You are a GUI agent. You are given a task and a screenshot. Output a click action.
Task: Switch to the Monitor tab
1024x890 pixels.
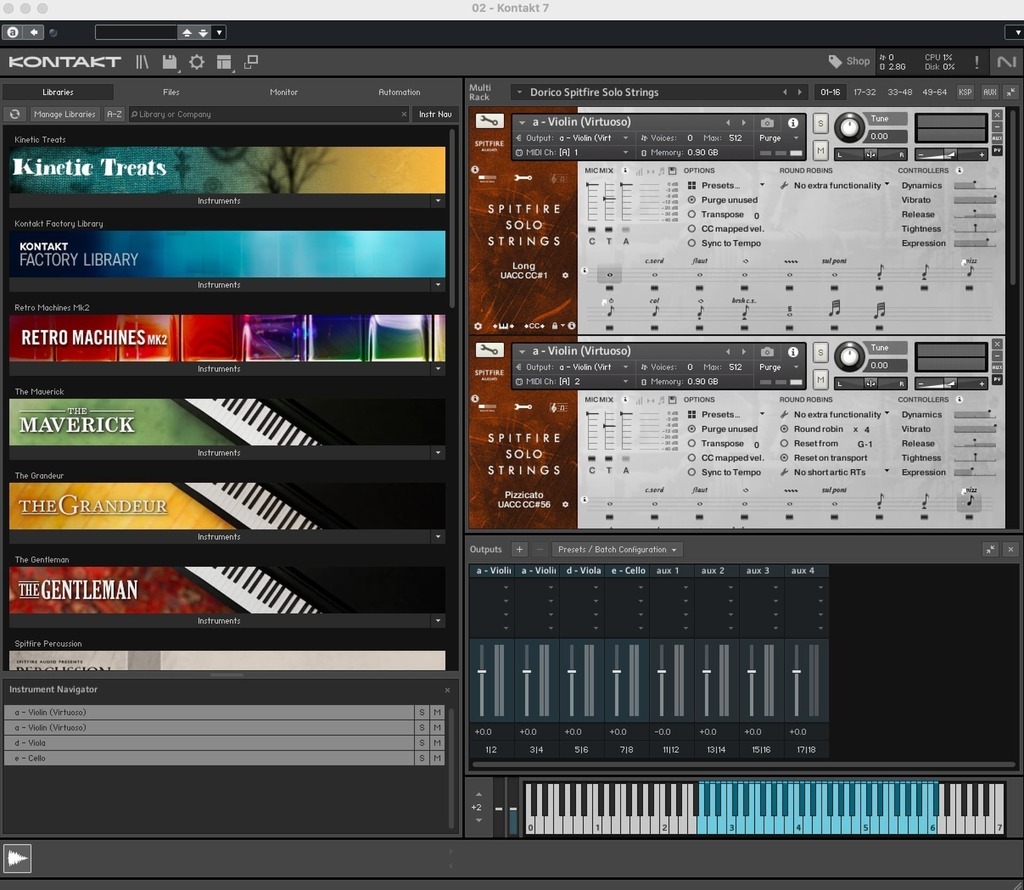[283, 92]
